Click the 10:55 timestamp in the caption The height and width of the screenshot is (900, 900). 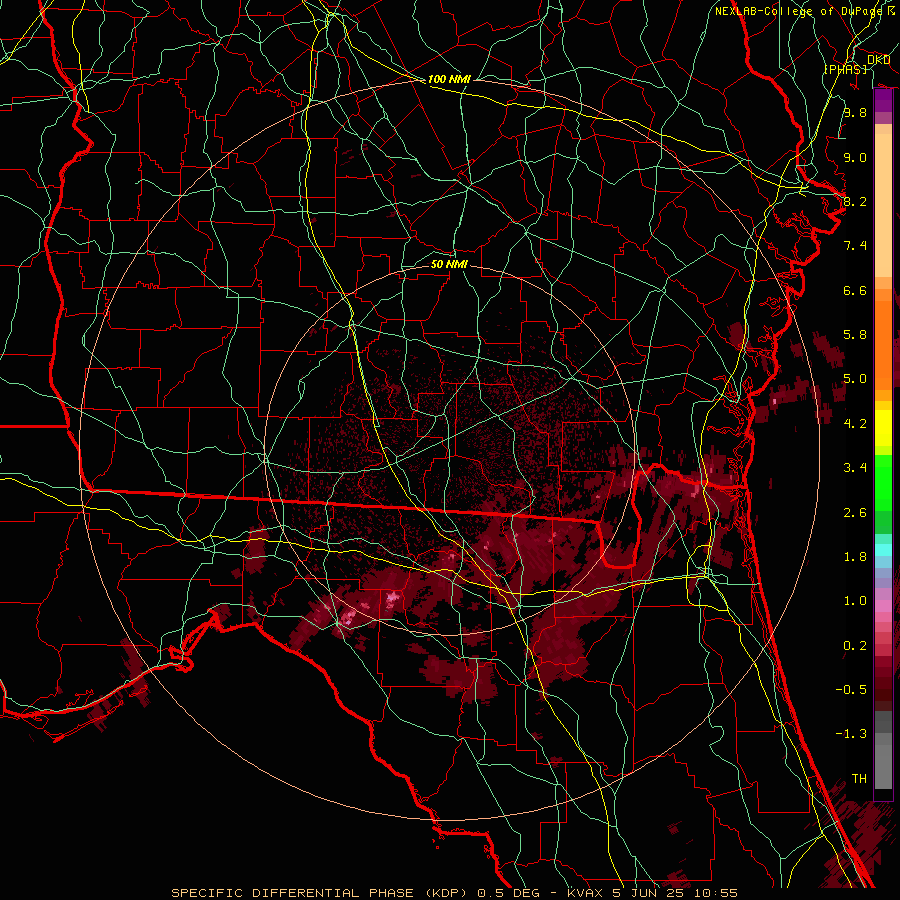coord(717,893)
